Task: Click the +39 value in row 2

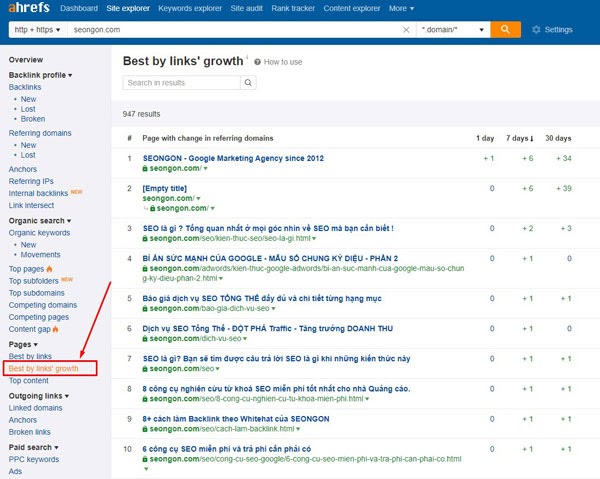Action: (564, 189)
